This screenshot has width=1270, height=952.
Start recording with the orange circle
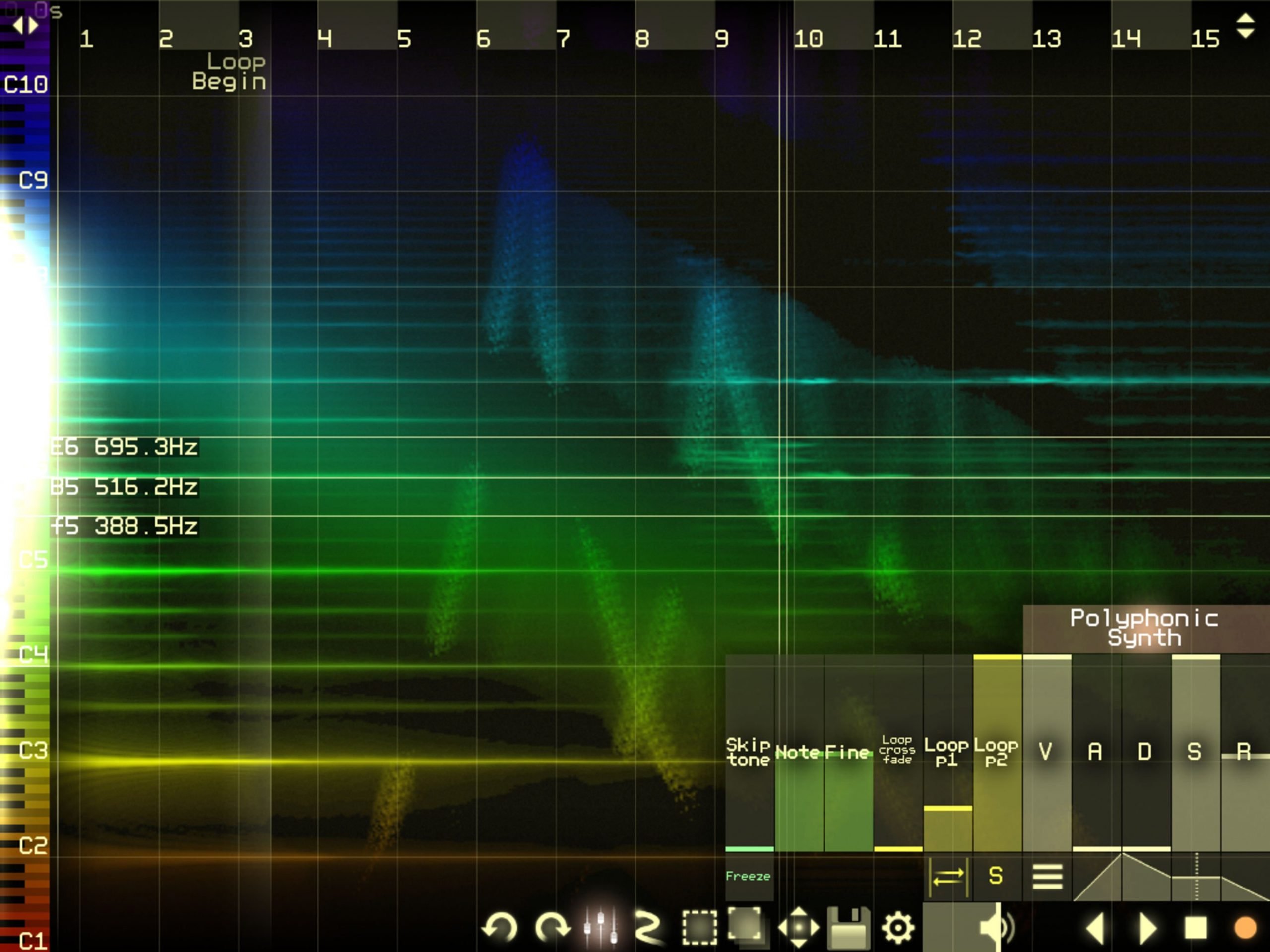1245,927
